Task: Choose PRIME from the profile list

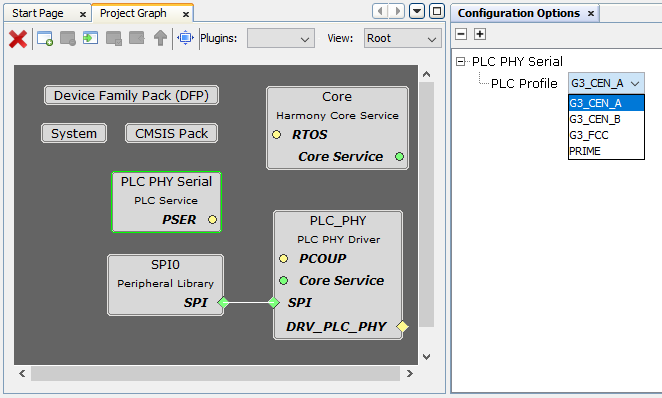Action: 606,151
